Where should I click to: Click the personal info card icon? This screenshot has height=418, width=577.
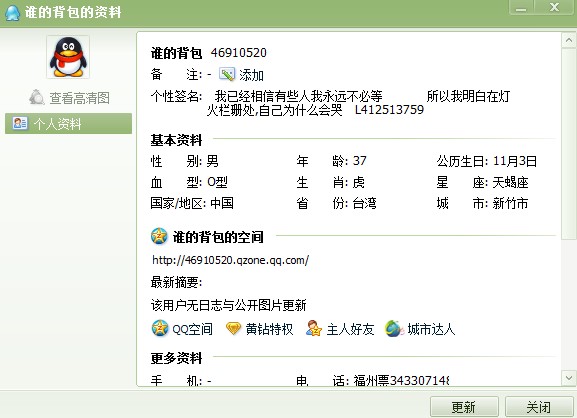coord(20,123)
